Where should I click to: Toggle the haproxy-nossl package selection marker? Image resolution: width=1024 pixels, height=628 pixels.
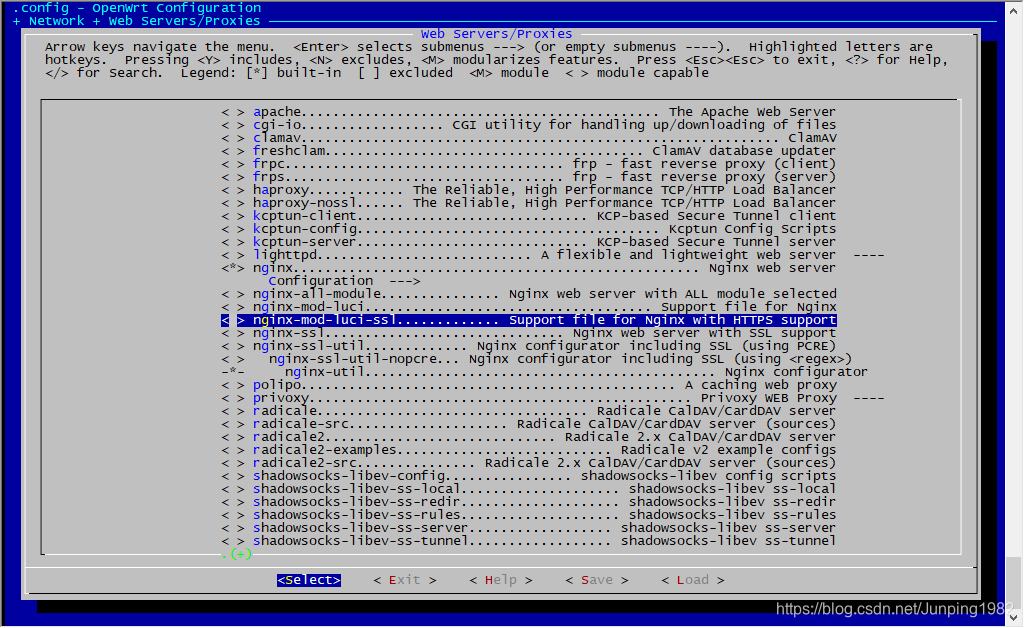tap(233, 203)
